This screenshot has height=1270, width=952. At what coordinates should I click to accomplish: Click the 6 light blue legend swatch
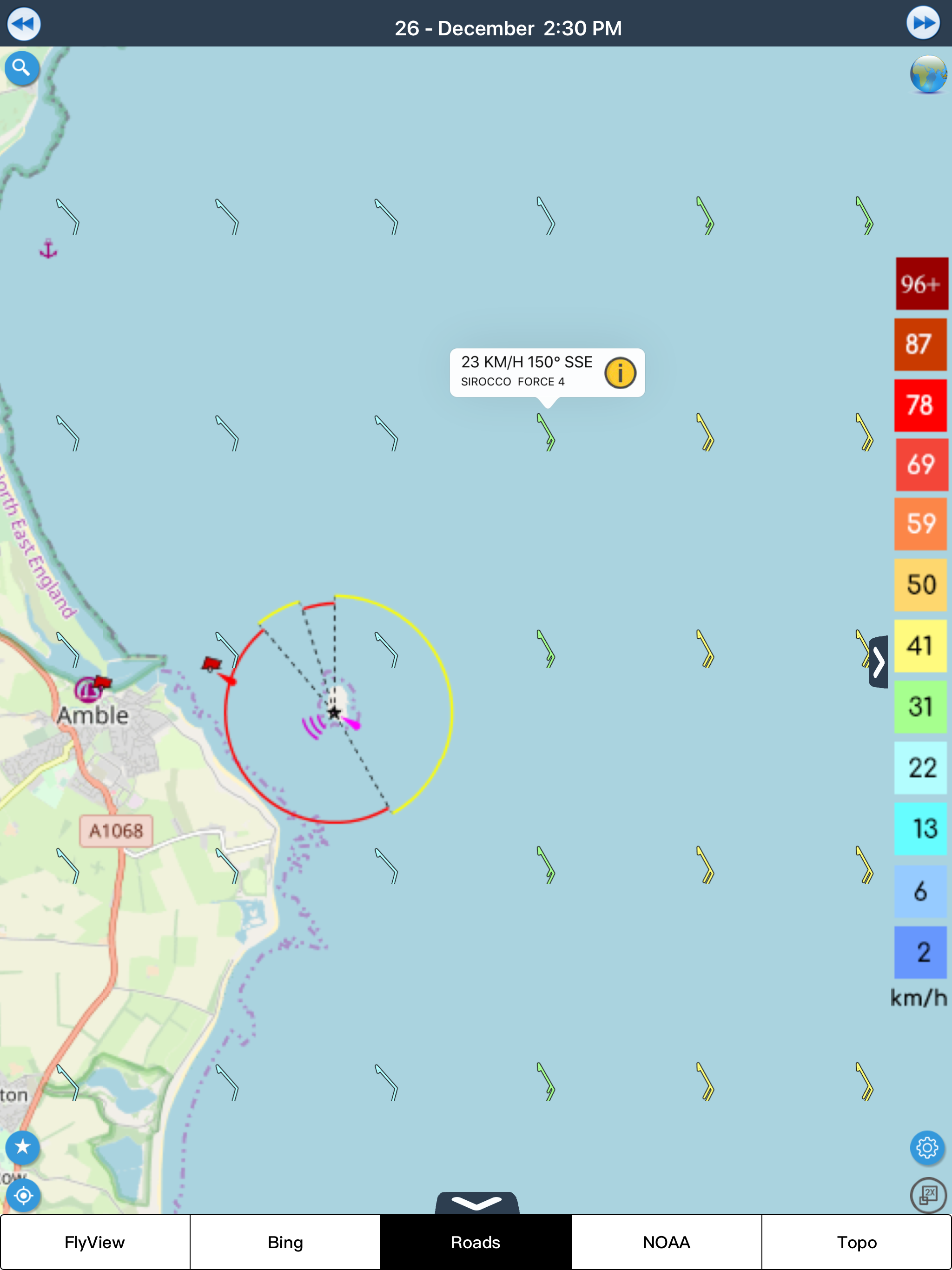920,891
